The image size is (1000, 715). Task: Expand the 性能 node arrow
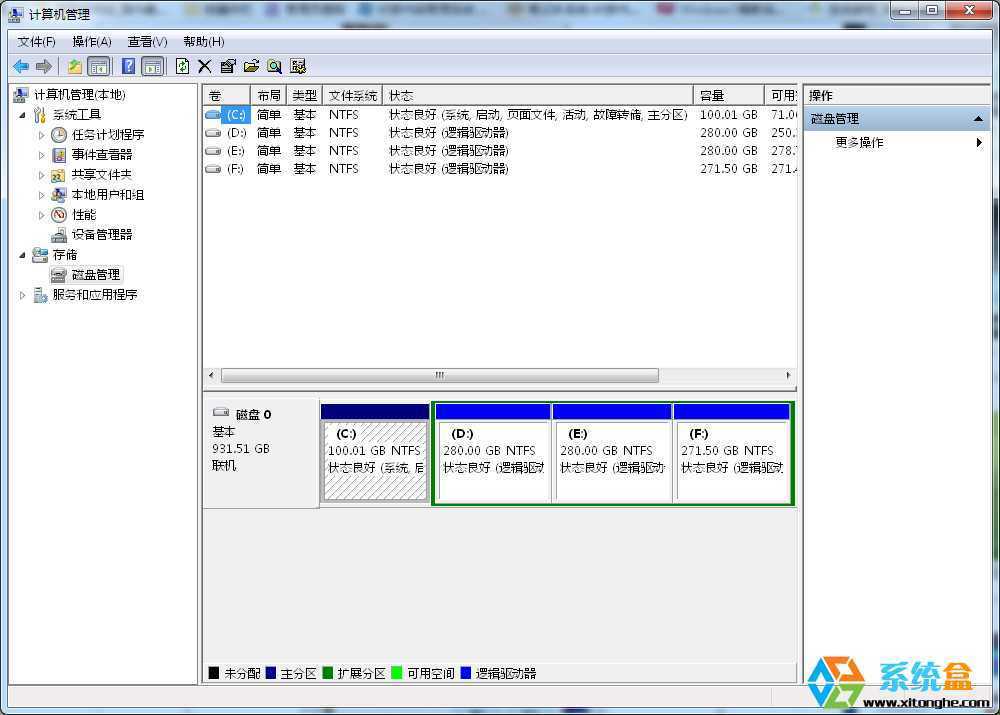(x=41, y=216)
